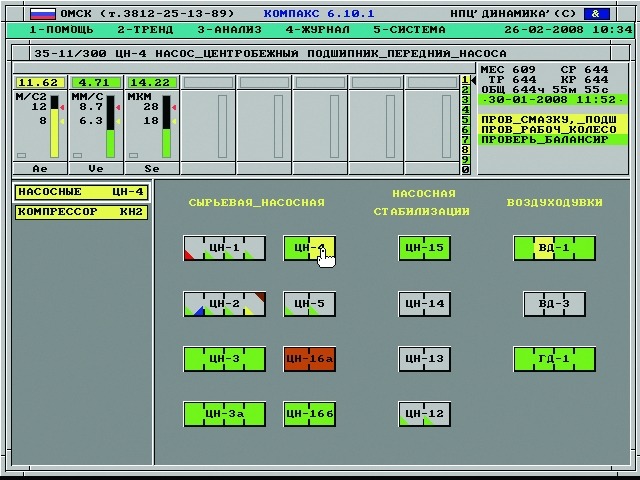
Task: Click the 11.62 acceleration value
Action: (40, 82)
